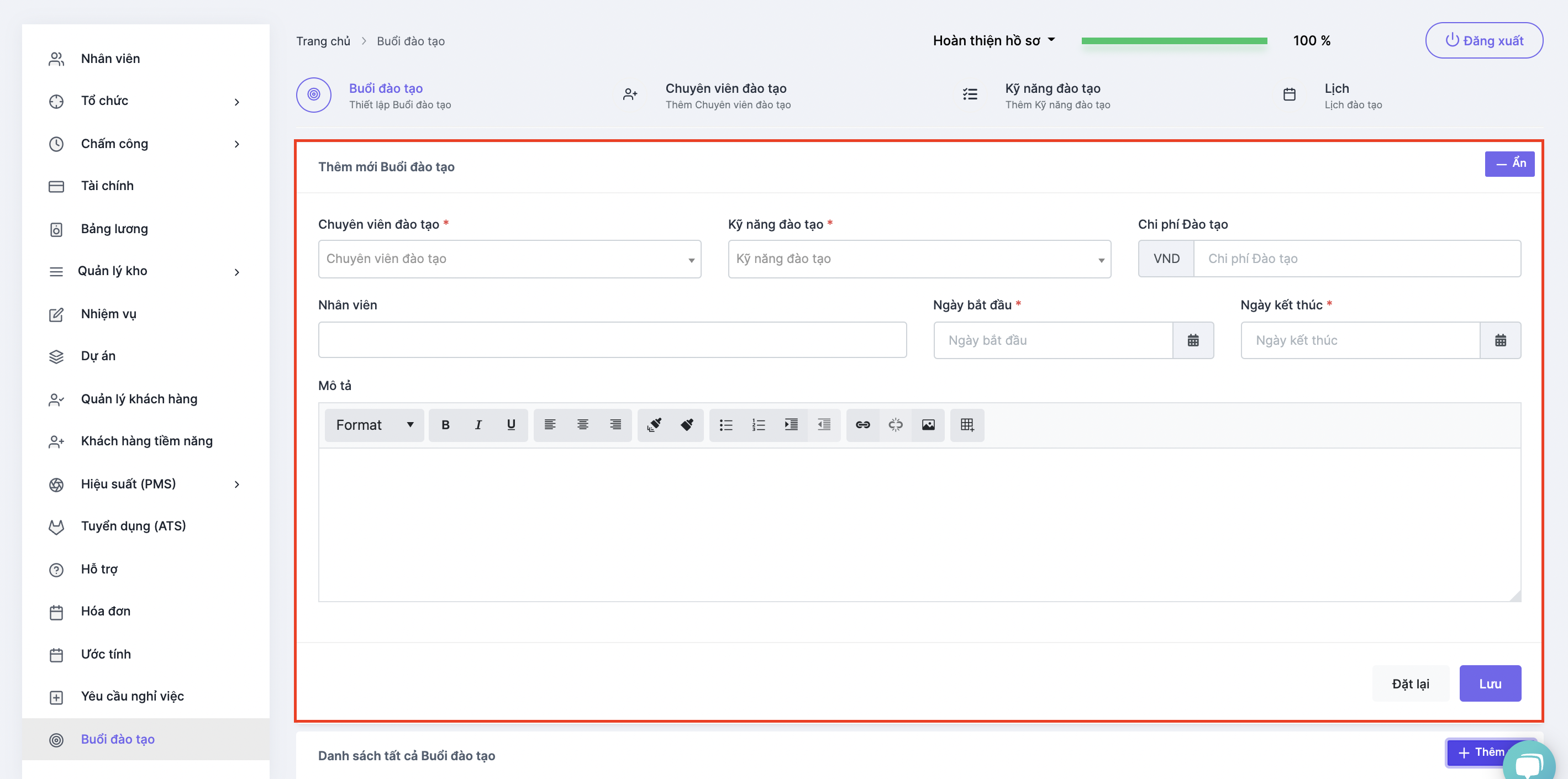
Task: Insert a hyperlink in description
Action: pos(862,425)
